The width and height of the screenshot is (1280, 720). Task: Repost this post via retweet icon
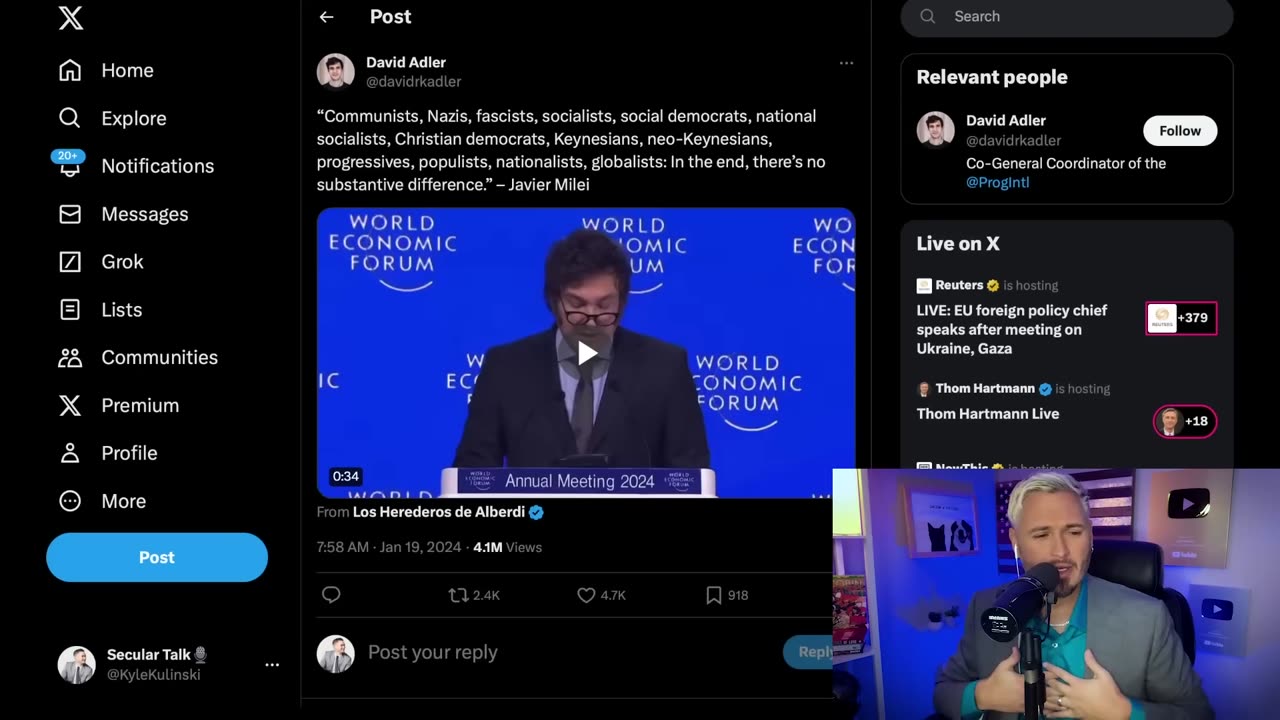(x=459, y=595)
